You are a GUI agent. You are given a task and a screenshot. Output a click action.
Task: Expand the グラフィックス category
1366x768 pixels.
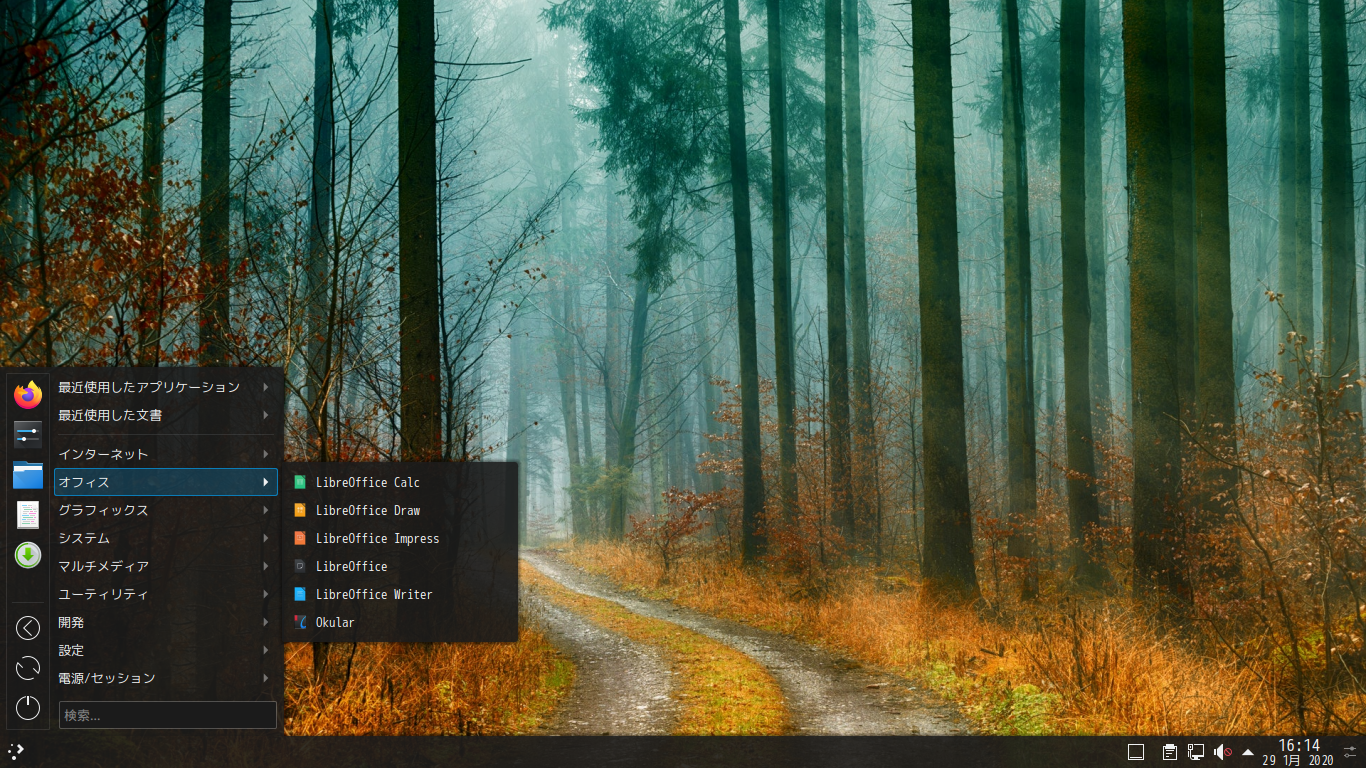click(166, 510)
